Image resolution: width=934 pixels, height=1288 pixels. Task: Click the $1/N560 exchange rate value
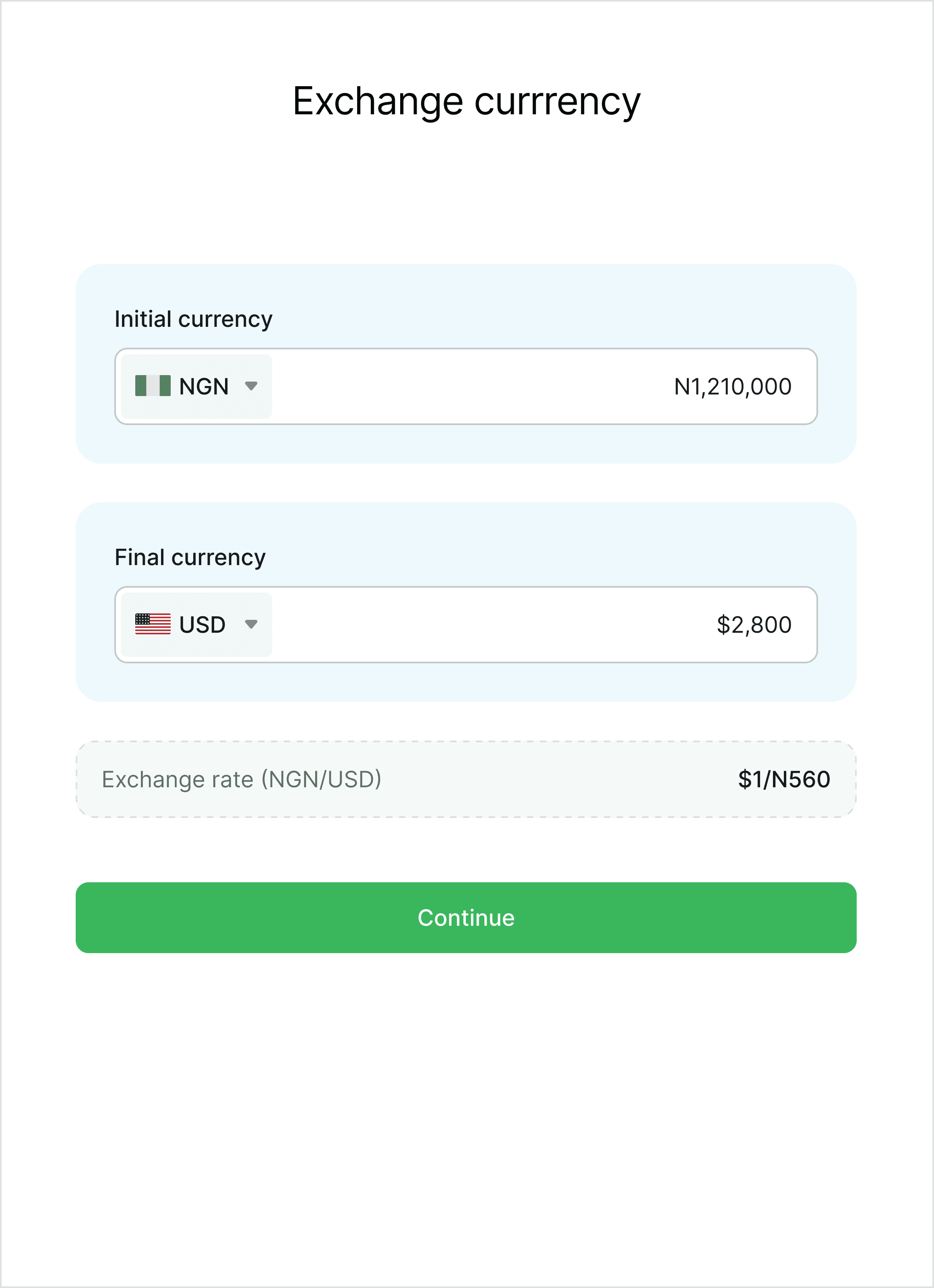[783, 779]
